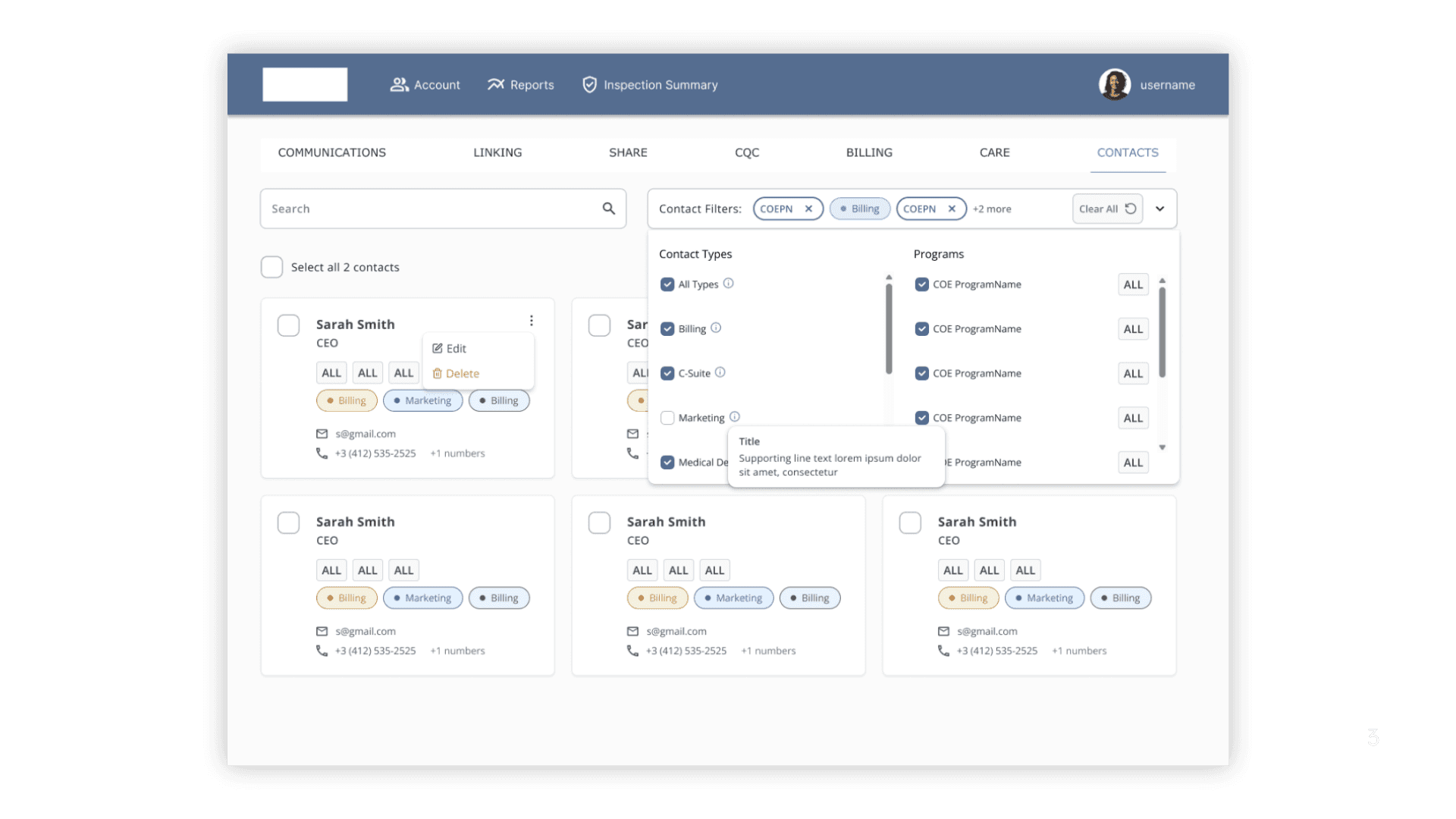Click the user avatar photo

[1114, 84]
